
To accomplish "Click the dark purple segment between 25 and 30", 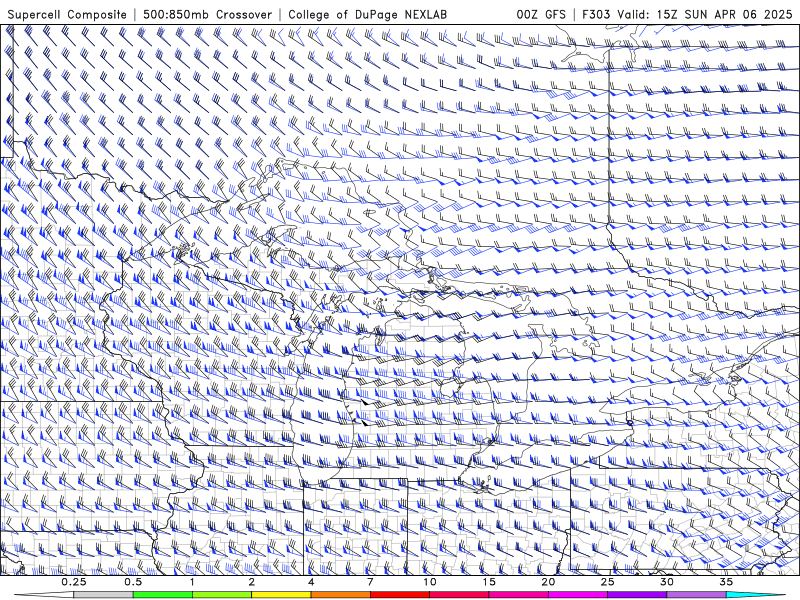I will coord(637,595).
